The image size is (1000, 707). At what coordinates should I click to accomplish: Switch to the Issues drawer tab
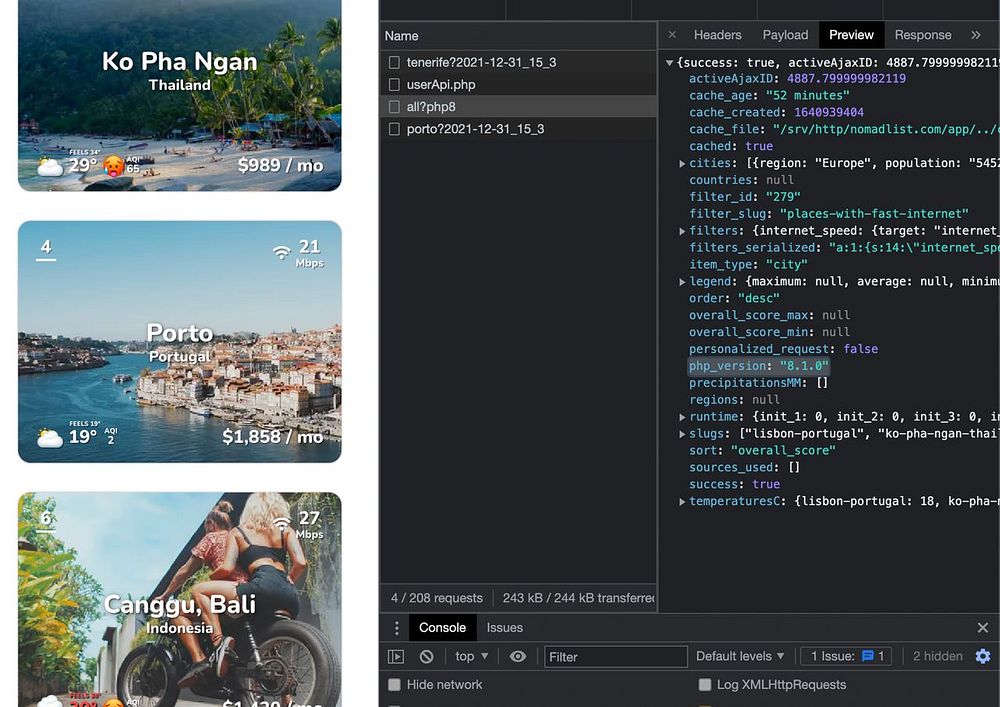[x=504, y=628]
